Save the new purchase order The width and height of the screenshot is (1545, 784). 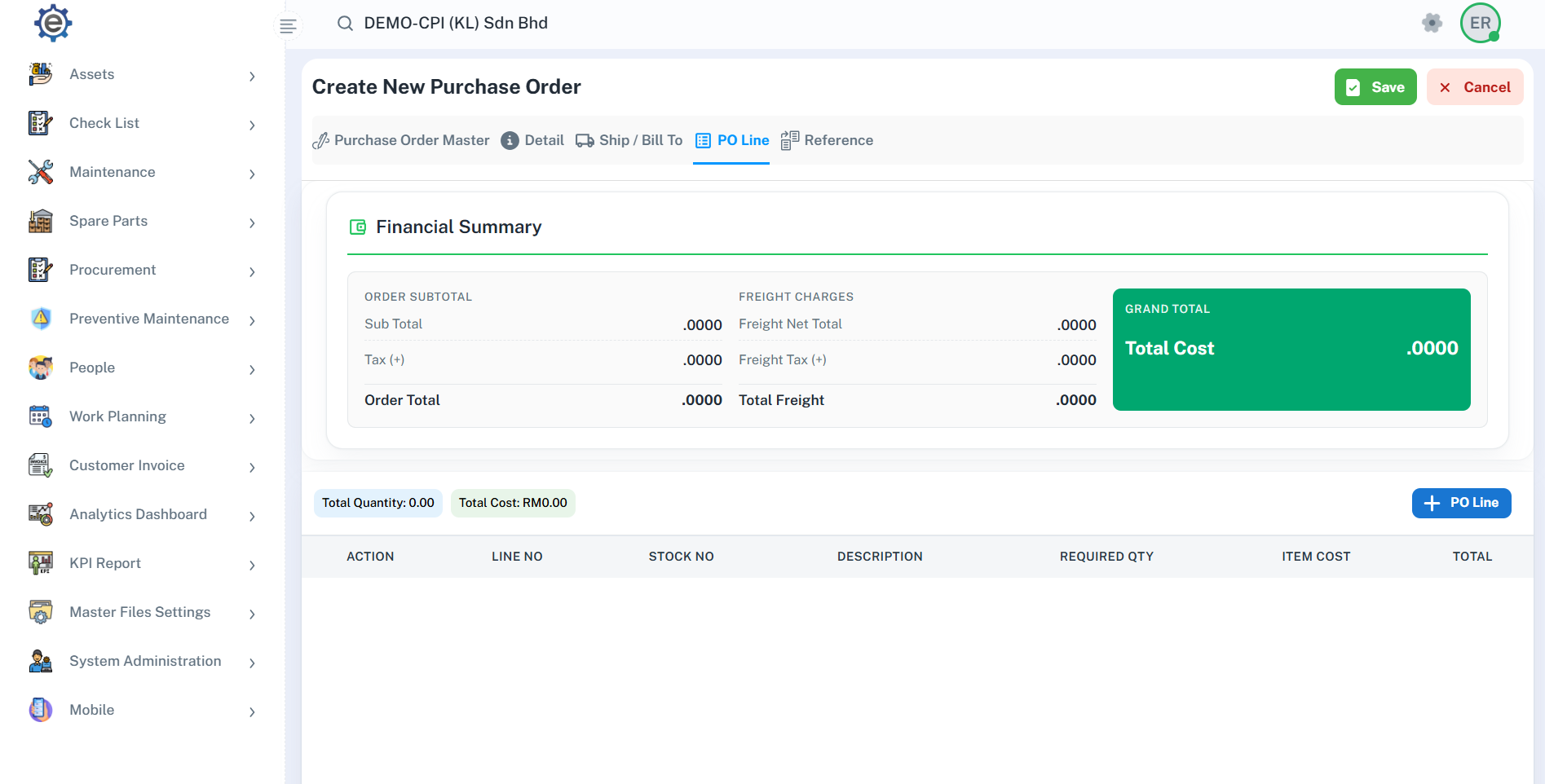[x=1375, y=87]
